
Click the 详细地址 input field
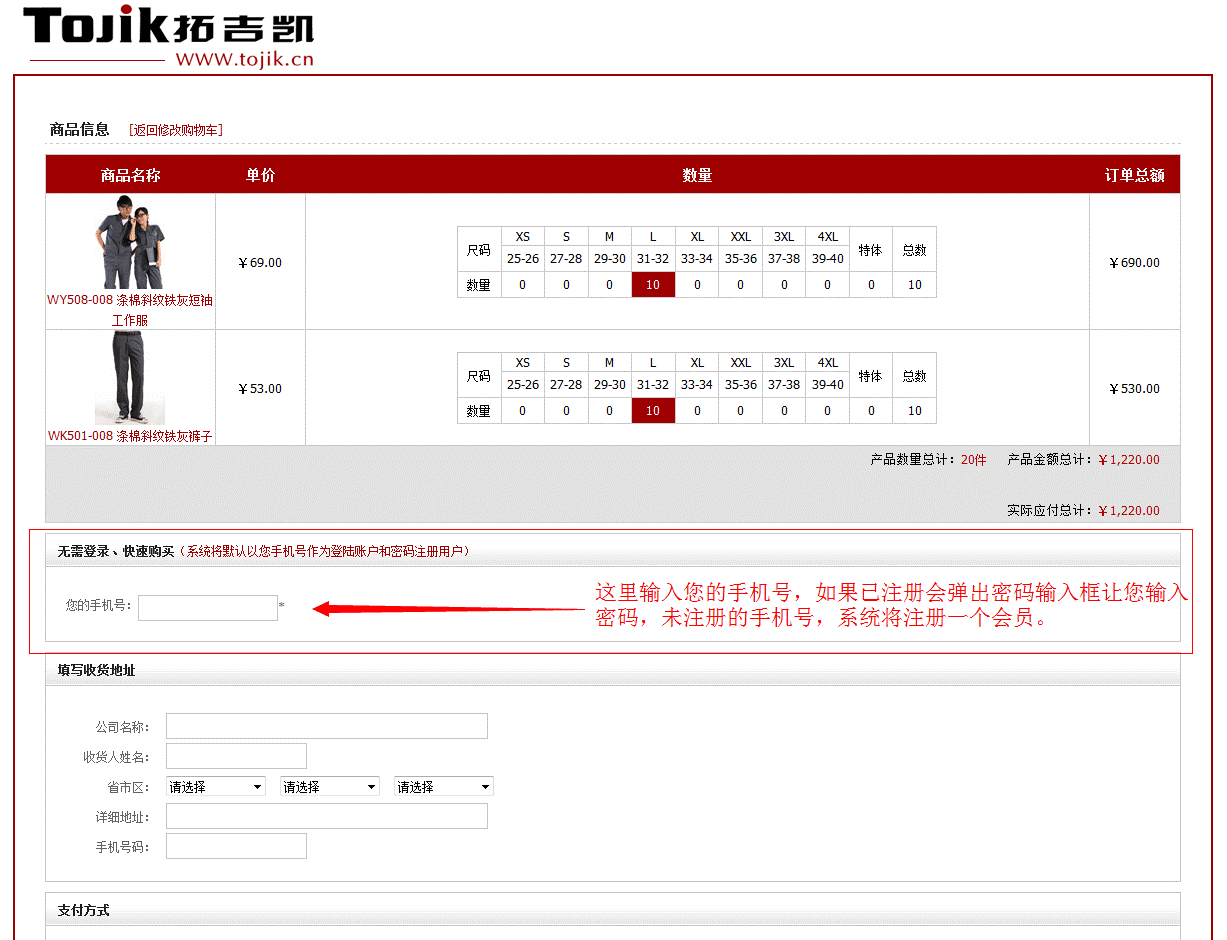tap(326, 816)
